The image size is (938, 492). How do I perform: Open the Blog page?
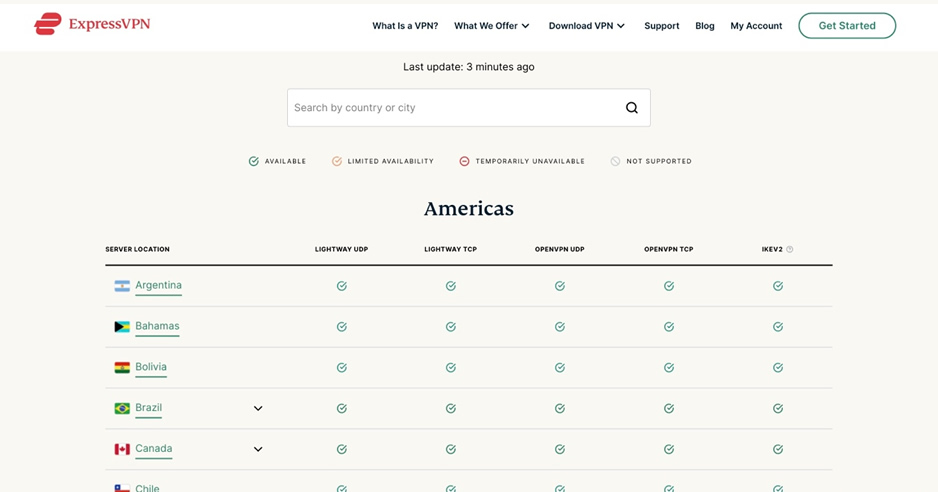[705, 26]
